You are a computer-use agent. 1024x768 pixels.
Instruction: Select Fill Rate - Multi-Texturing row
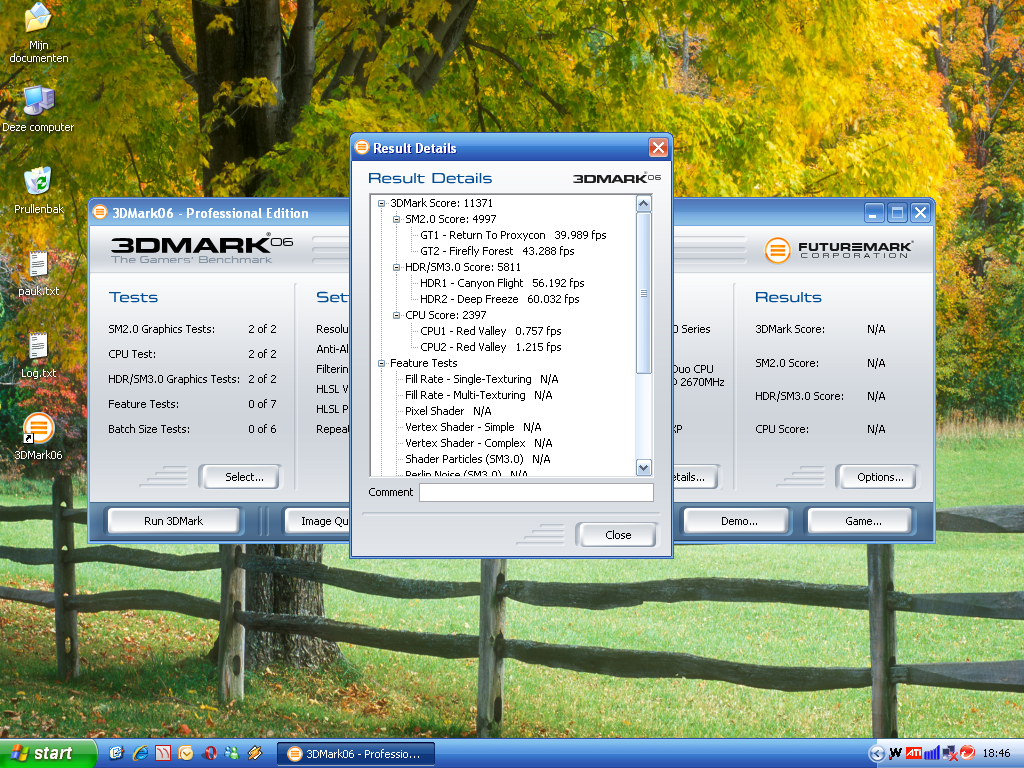tap(479, 395)
